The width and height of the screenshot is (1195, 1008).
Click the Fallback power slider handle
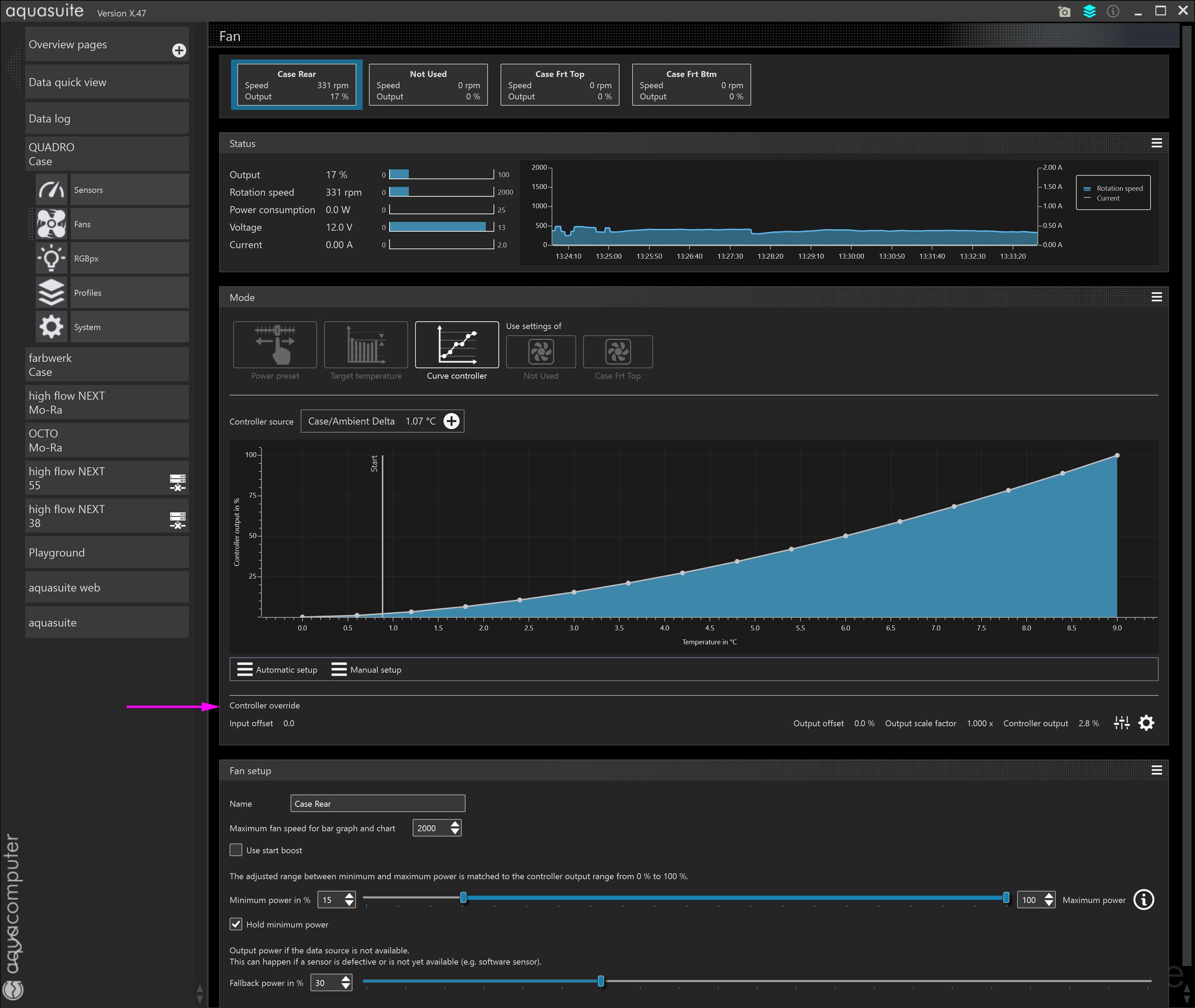coord(601,981)
